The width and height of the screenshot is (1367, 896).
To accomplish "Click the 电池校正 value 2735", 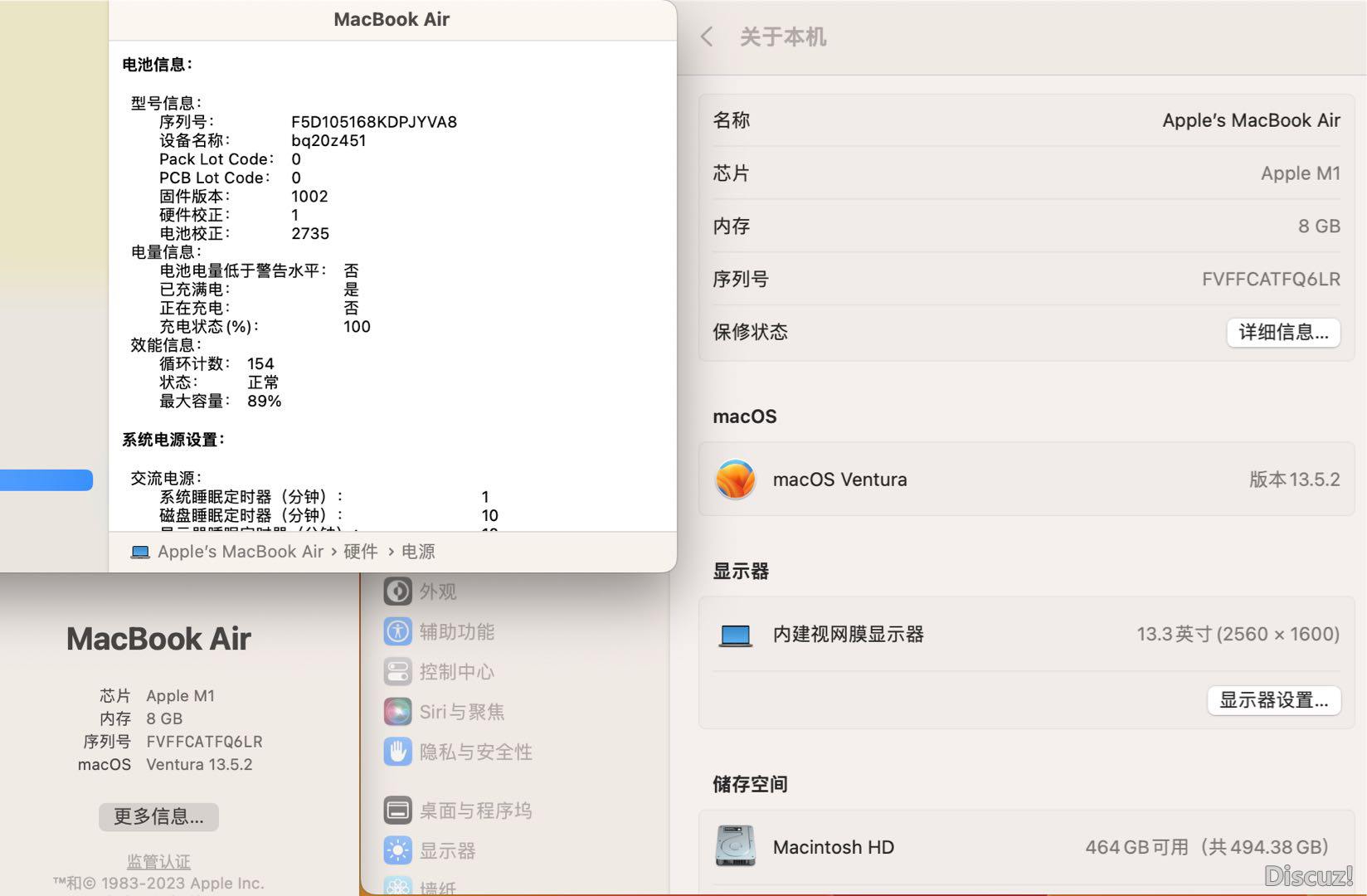I will point(310,234).
